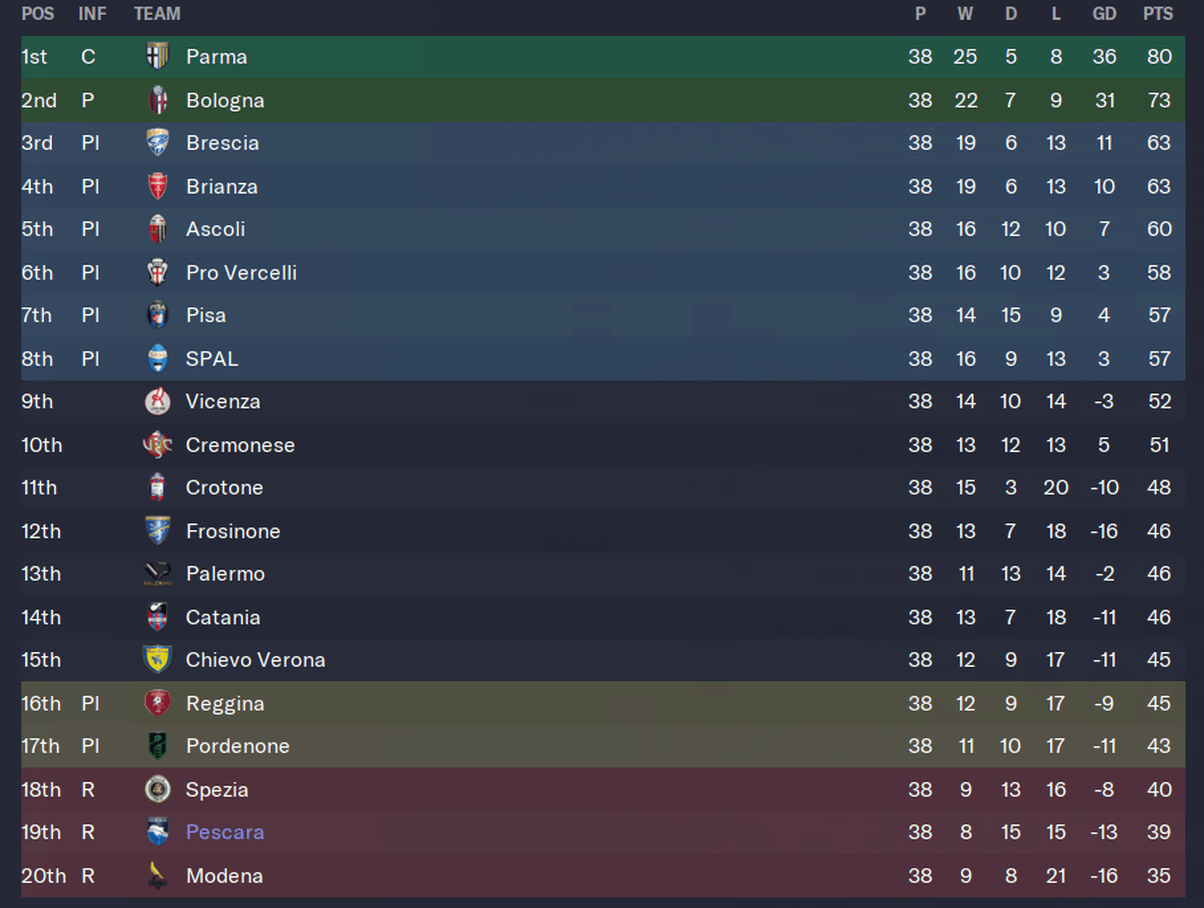Click the Chievo Verona yellow crest
Viewport: 1204px width, 908px height.
point(157,660)
